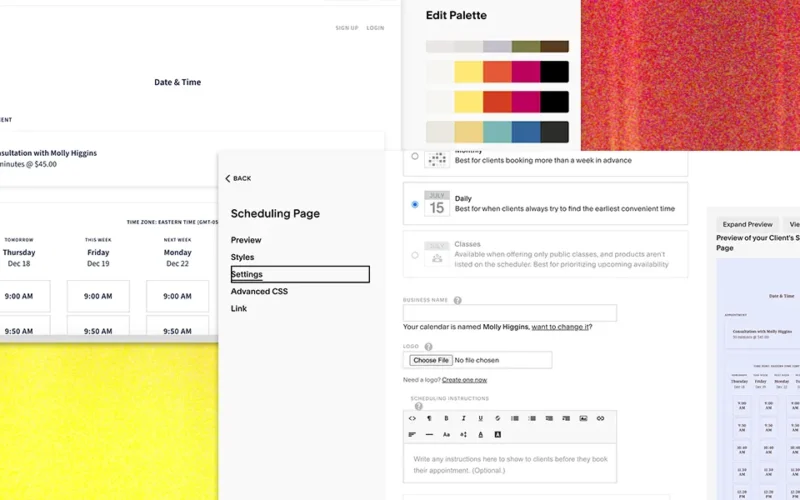The height and width of the screenshot is (500, 800).
Task: Follow the 'Create one now' logo link
Action: click(x=464, y=380)
